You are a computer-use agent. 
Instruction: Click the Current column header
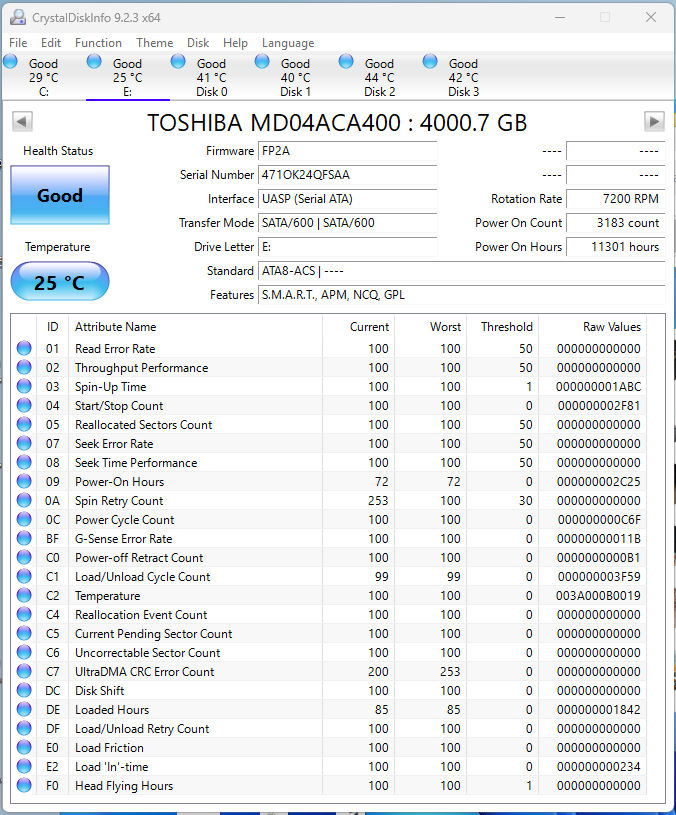[x=359, y=326]
